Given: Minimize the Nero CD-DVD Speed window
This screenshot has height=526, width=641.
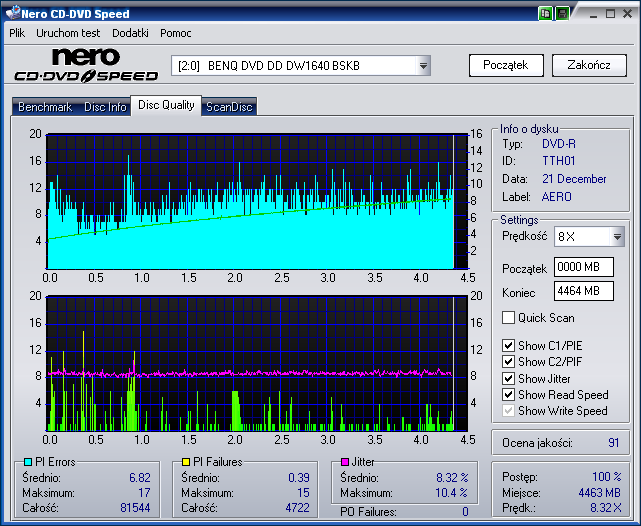Looking at the screenshot, I should point(594,14).
